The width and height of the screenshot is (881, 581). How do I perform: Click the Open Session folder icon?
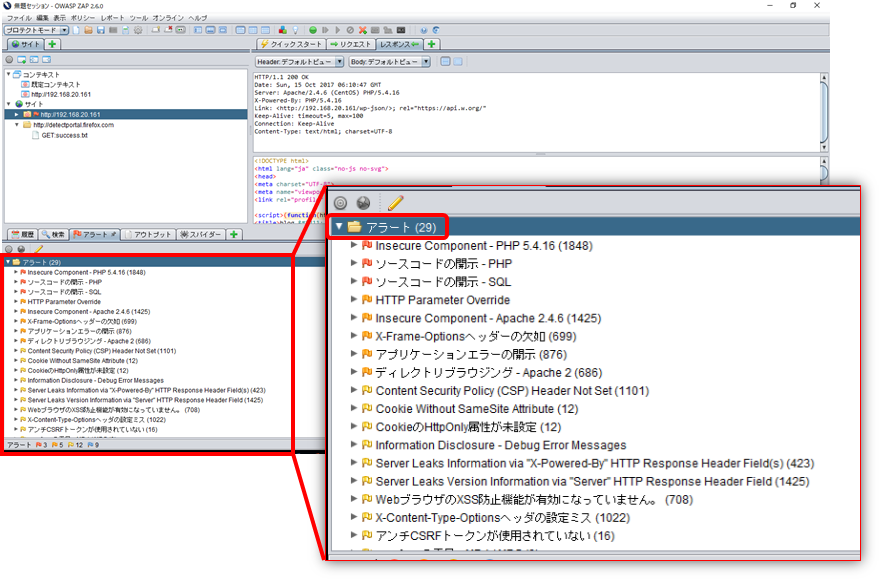pyautogui.click(x=88, y=30)
